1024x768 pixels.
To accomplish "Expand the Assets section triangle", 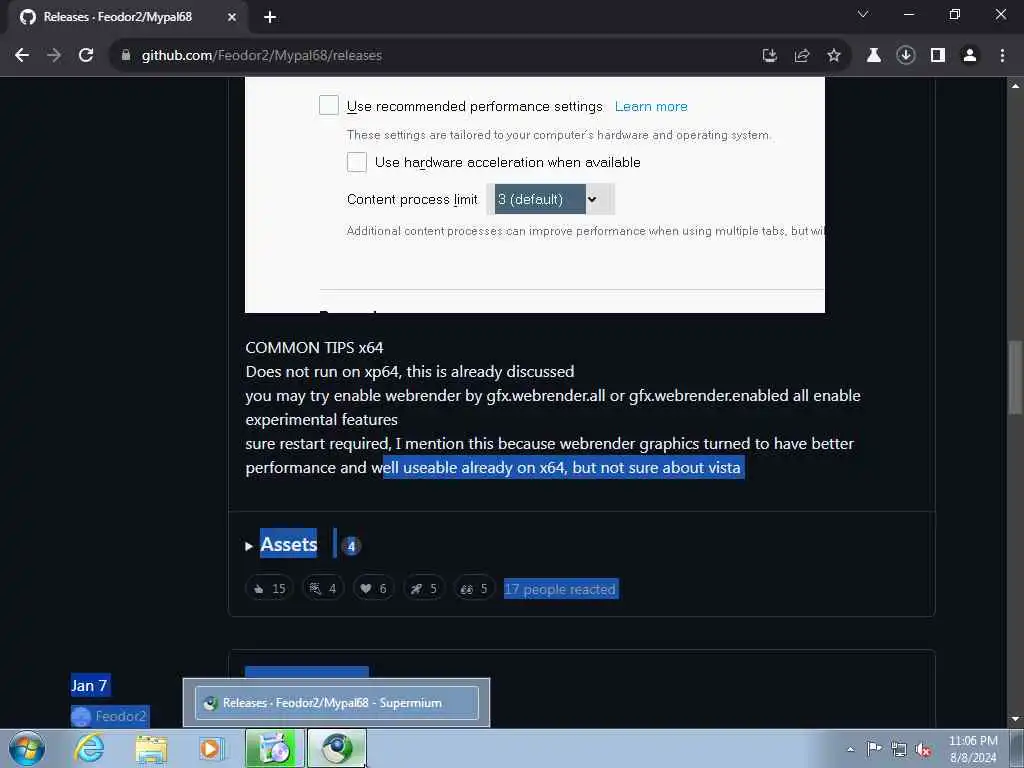I will click(x=249, y=546).
